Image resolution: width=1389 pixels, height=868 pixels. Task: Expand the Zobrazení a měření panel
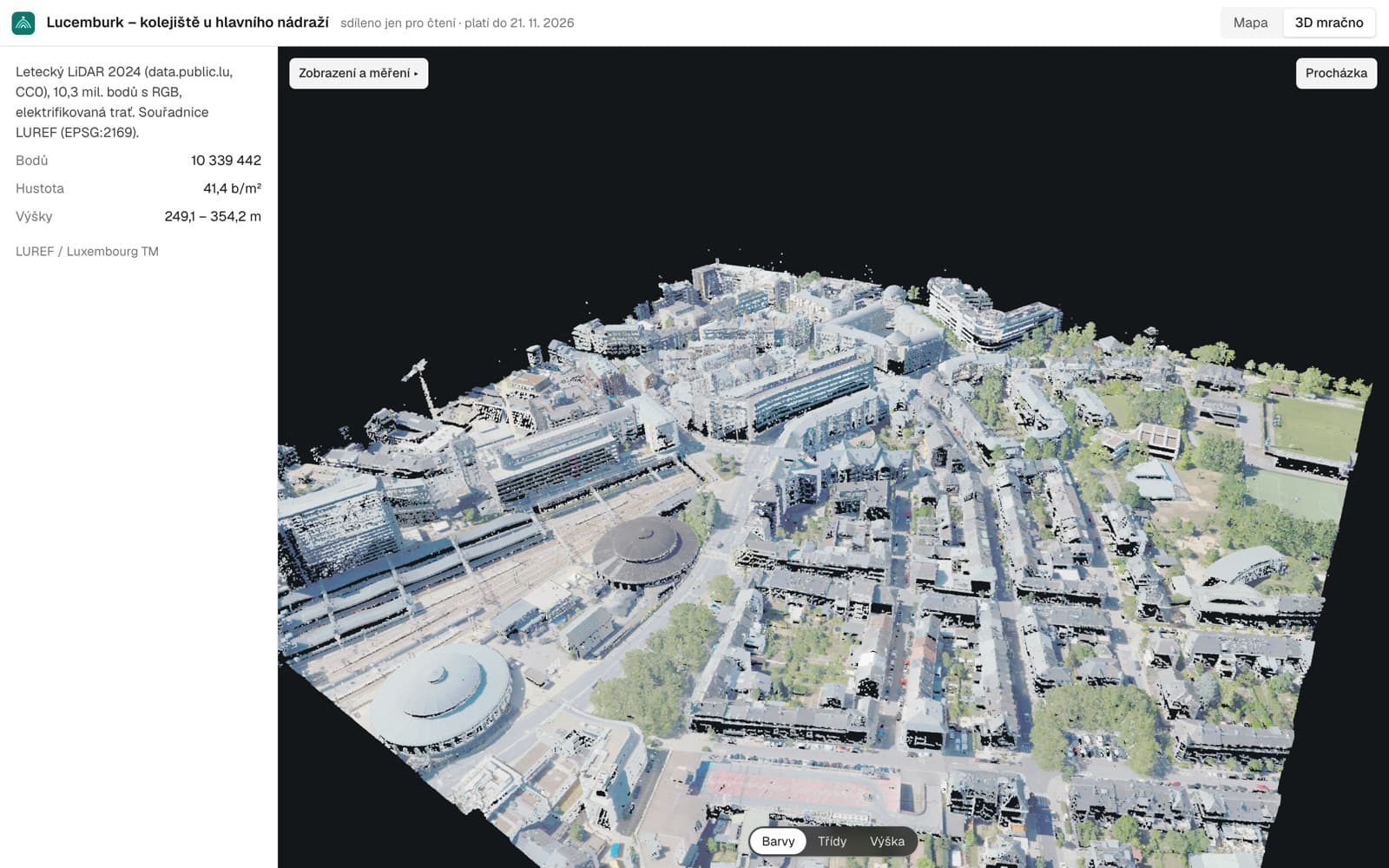(x=359, y=73)
